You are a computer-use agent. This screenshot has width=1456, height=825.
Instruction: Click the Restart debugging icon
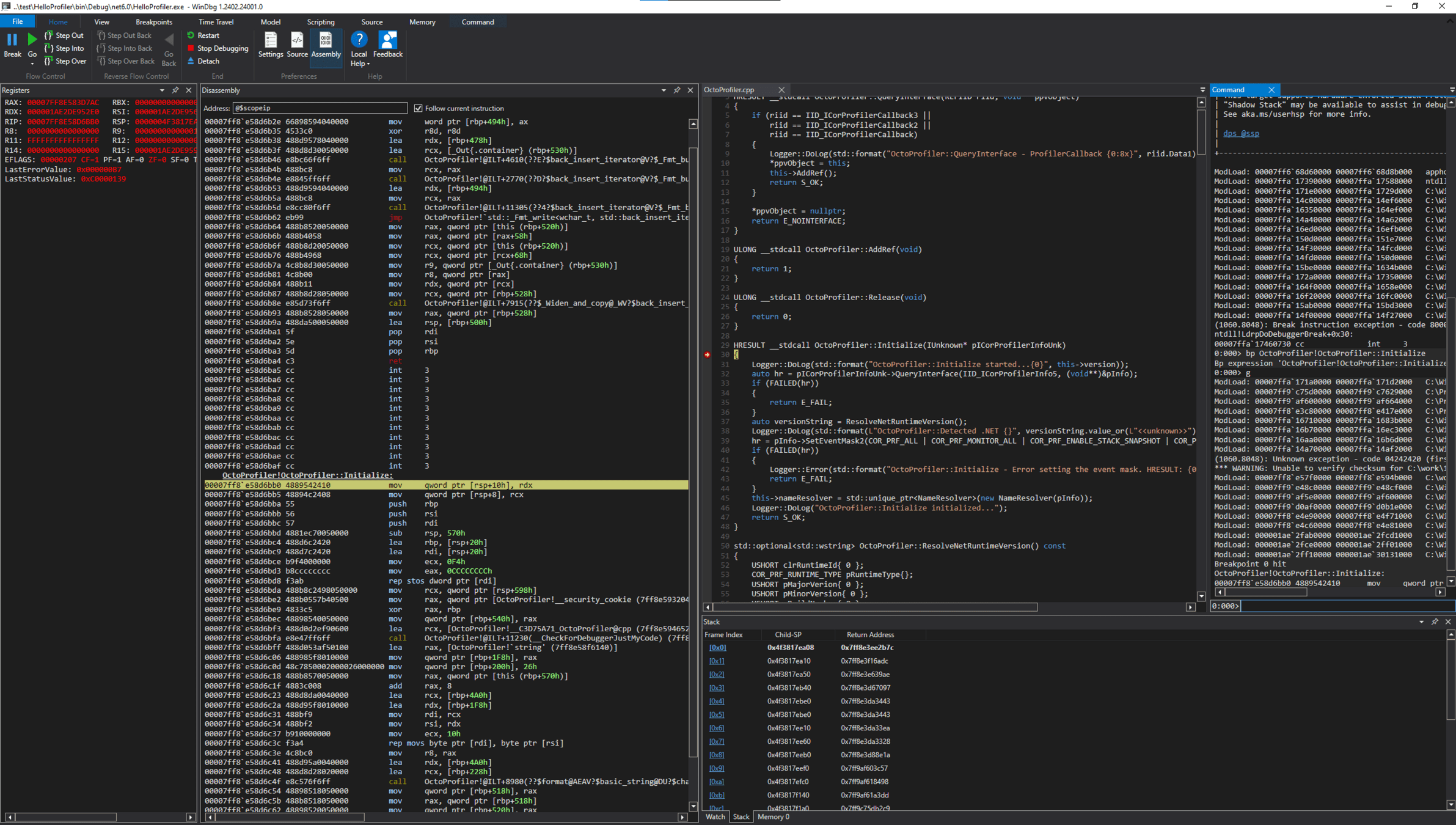pyautogui.click(x=191, y=35)
